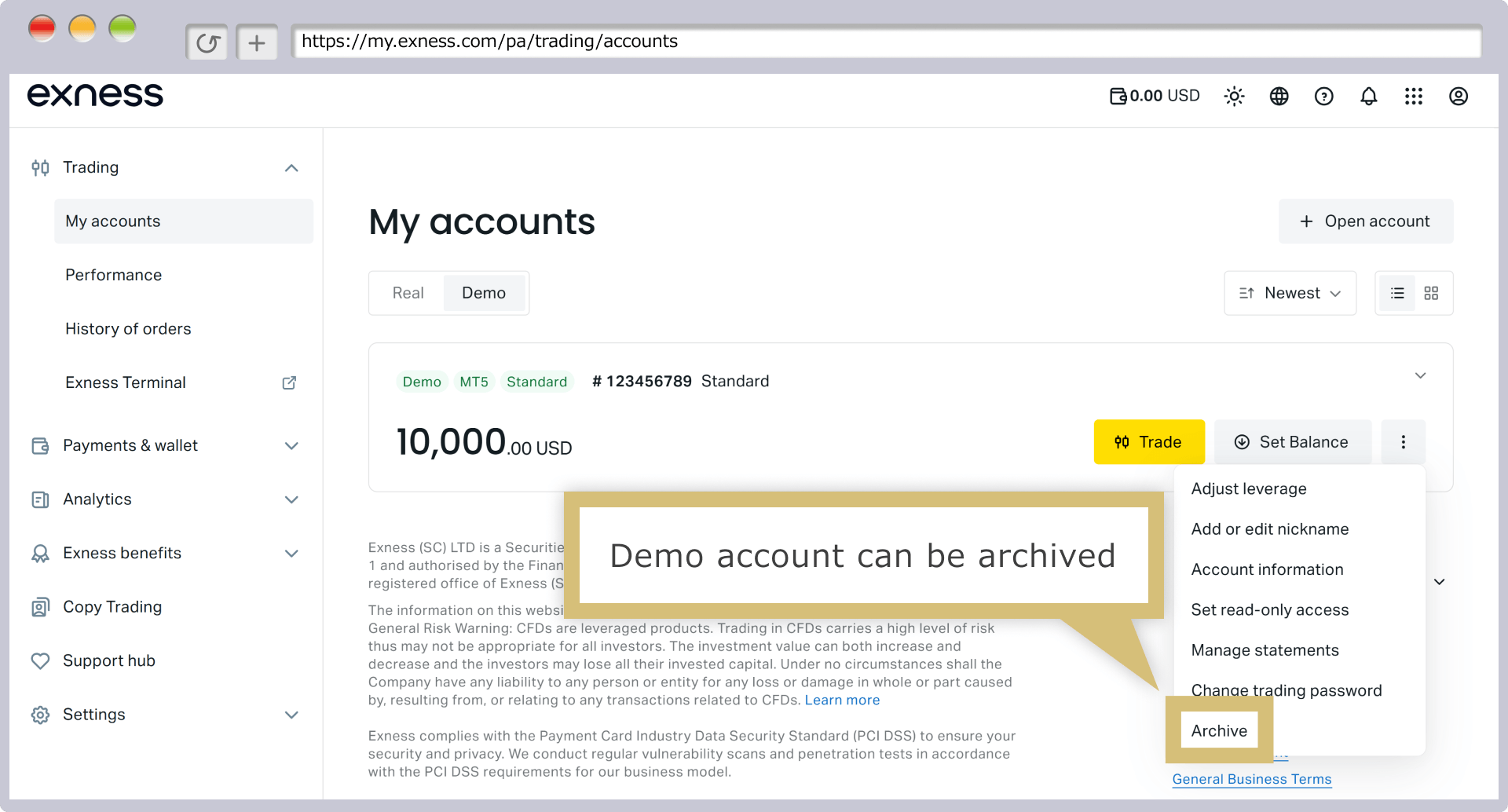Click the three-dot account options icon
The width and height of the screenshot is (1508, 812).
point(1403,442)
